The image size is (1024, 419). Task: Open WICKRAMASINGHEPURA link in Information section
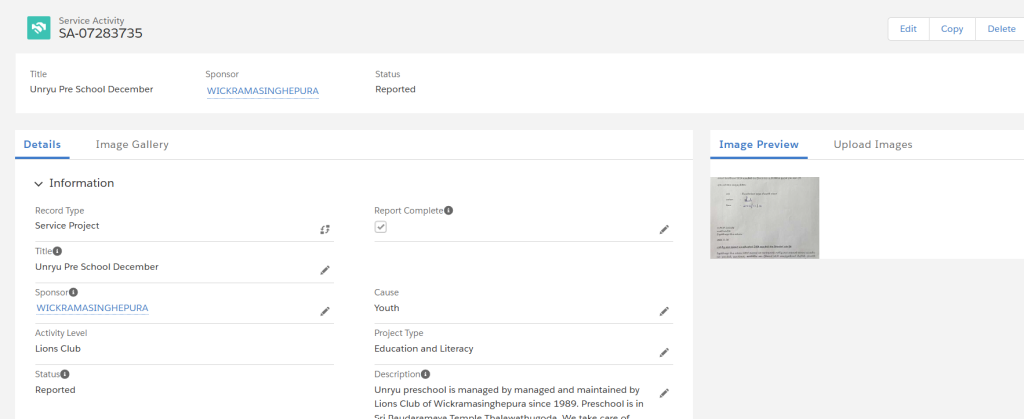click(x=92, y=308)
